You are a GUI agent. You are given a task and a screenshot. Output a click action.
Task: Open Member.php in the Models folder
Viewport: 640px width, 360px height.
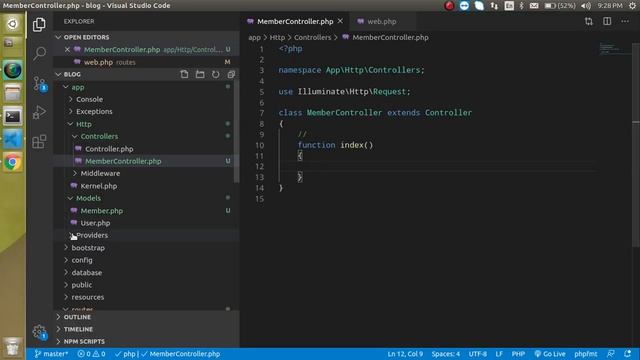(x=101, y=211)
